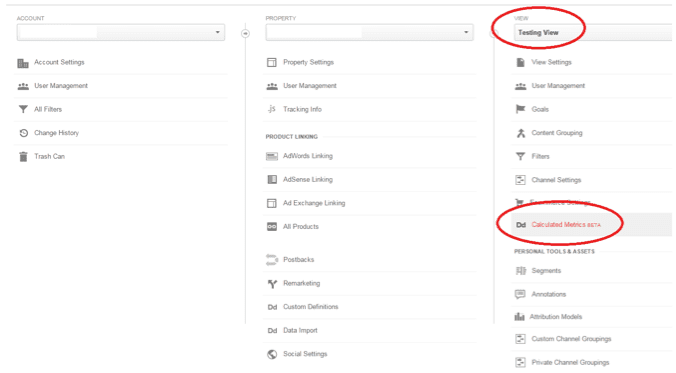
Task: Click the Attribution Models bar chart icon
Action: [520, 317]
